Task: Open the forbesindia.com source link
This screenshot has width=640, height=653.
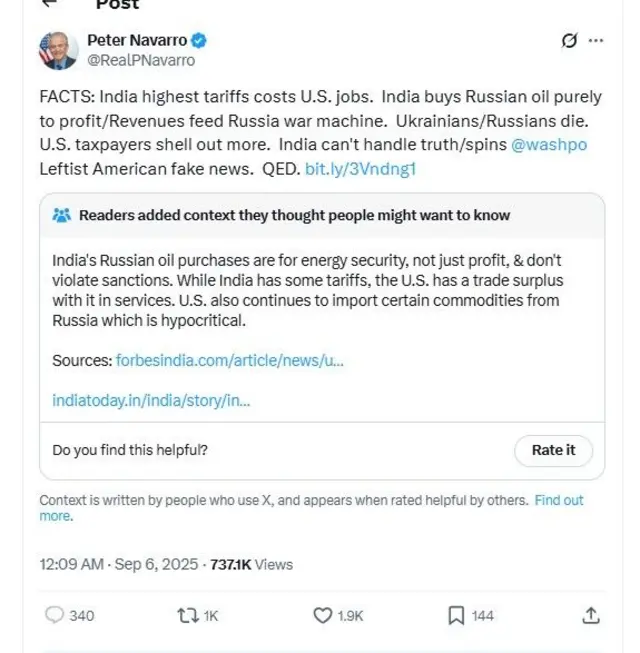Action: [229, 359]
